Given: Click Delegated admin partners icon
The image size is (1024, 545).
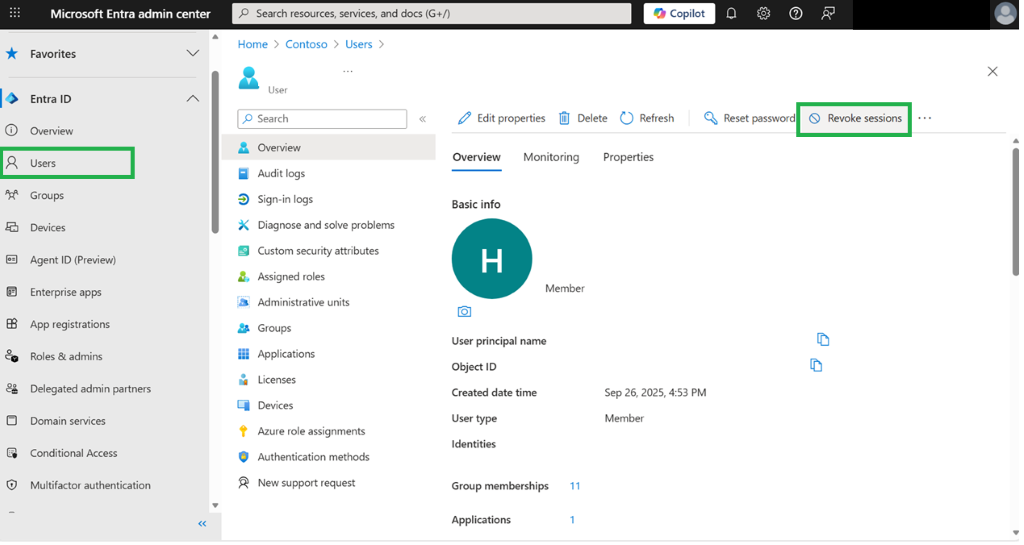Looking at the screenshot, I should [x=12, y=388].
